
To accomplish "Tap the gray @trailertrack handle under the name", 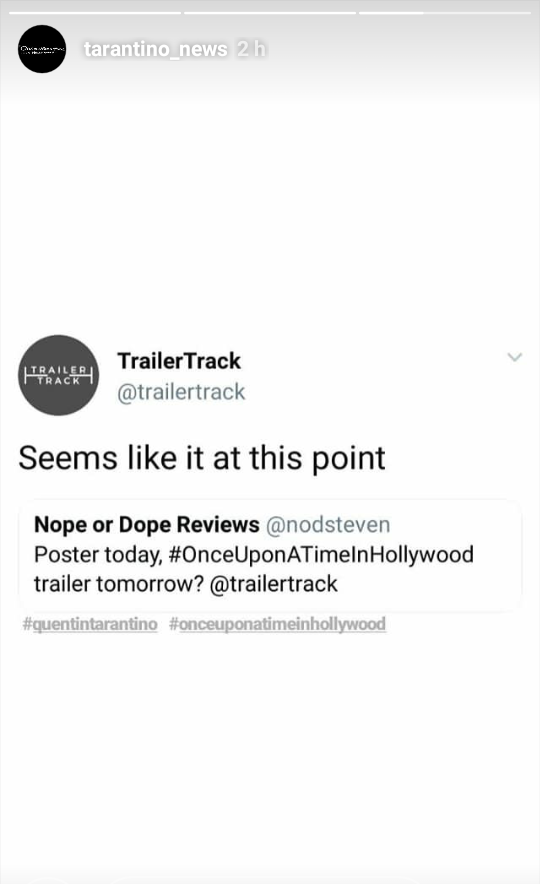I will 182,392.
